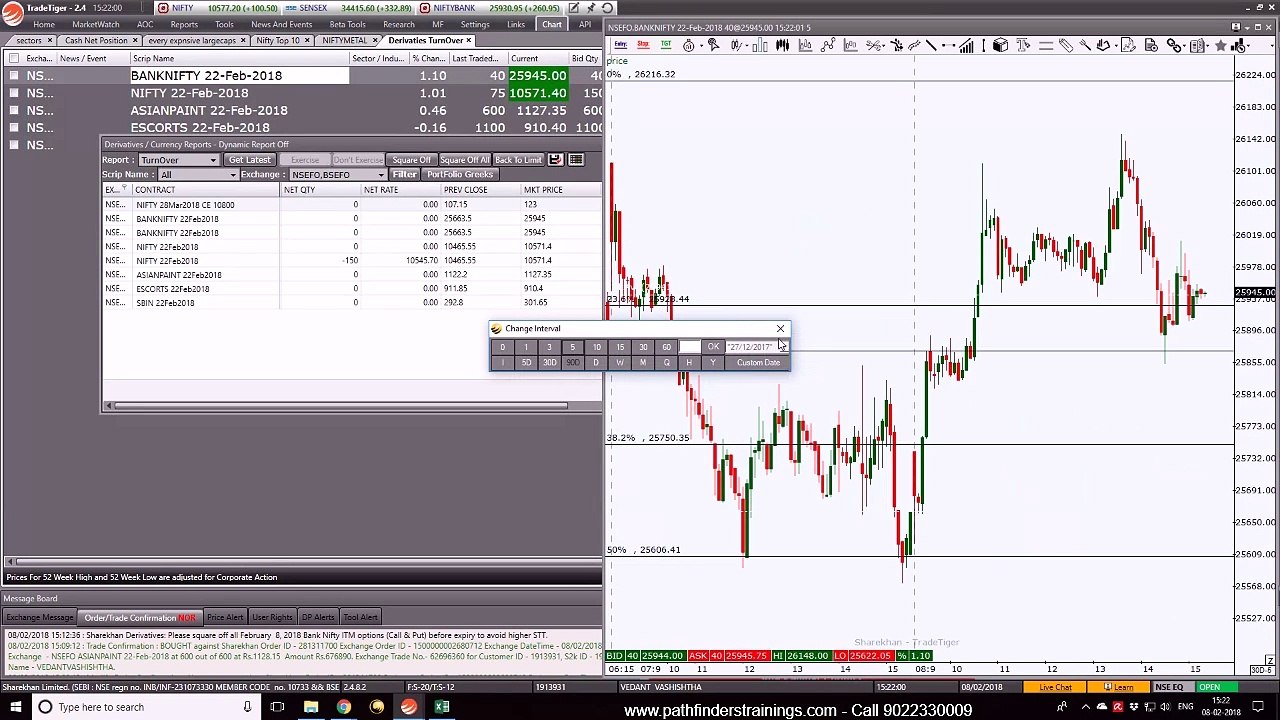Click the Task View icon on taskbar

(x=278, y=707)
